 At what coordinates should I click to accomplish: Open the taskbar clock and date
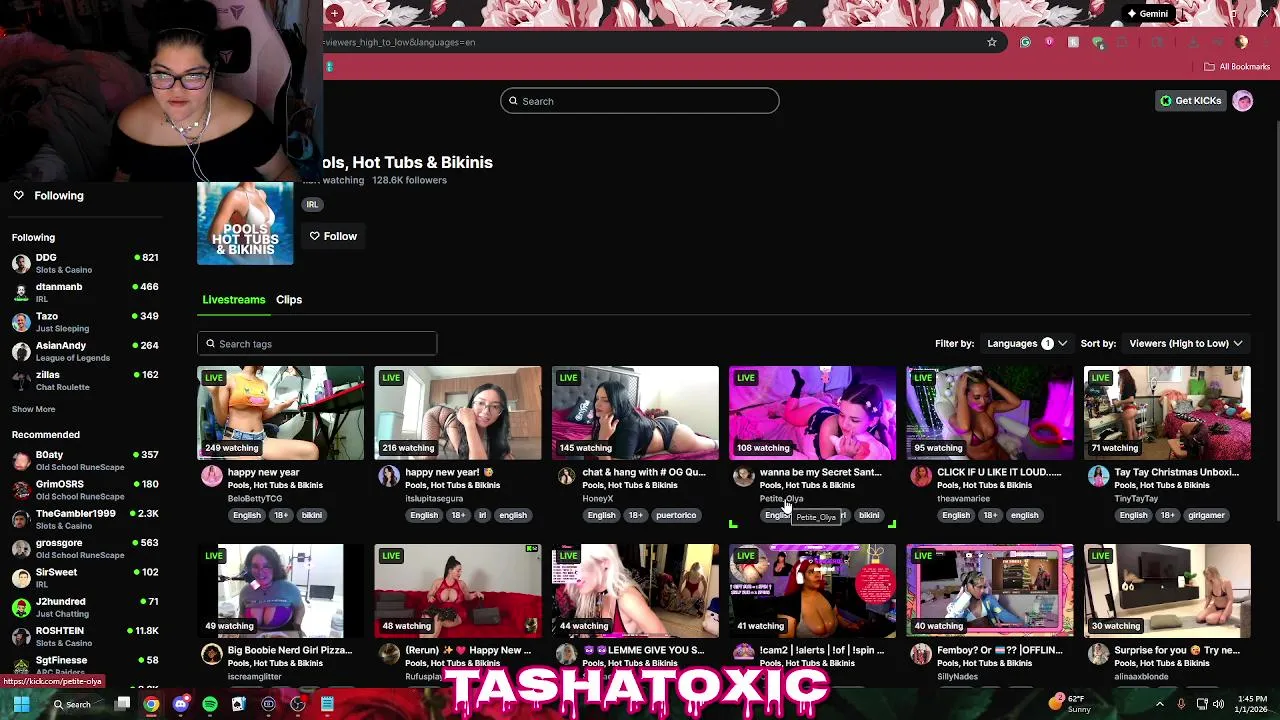[x=1252, y=704]
